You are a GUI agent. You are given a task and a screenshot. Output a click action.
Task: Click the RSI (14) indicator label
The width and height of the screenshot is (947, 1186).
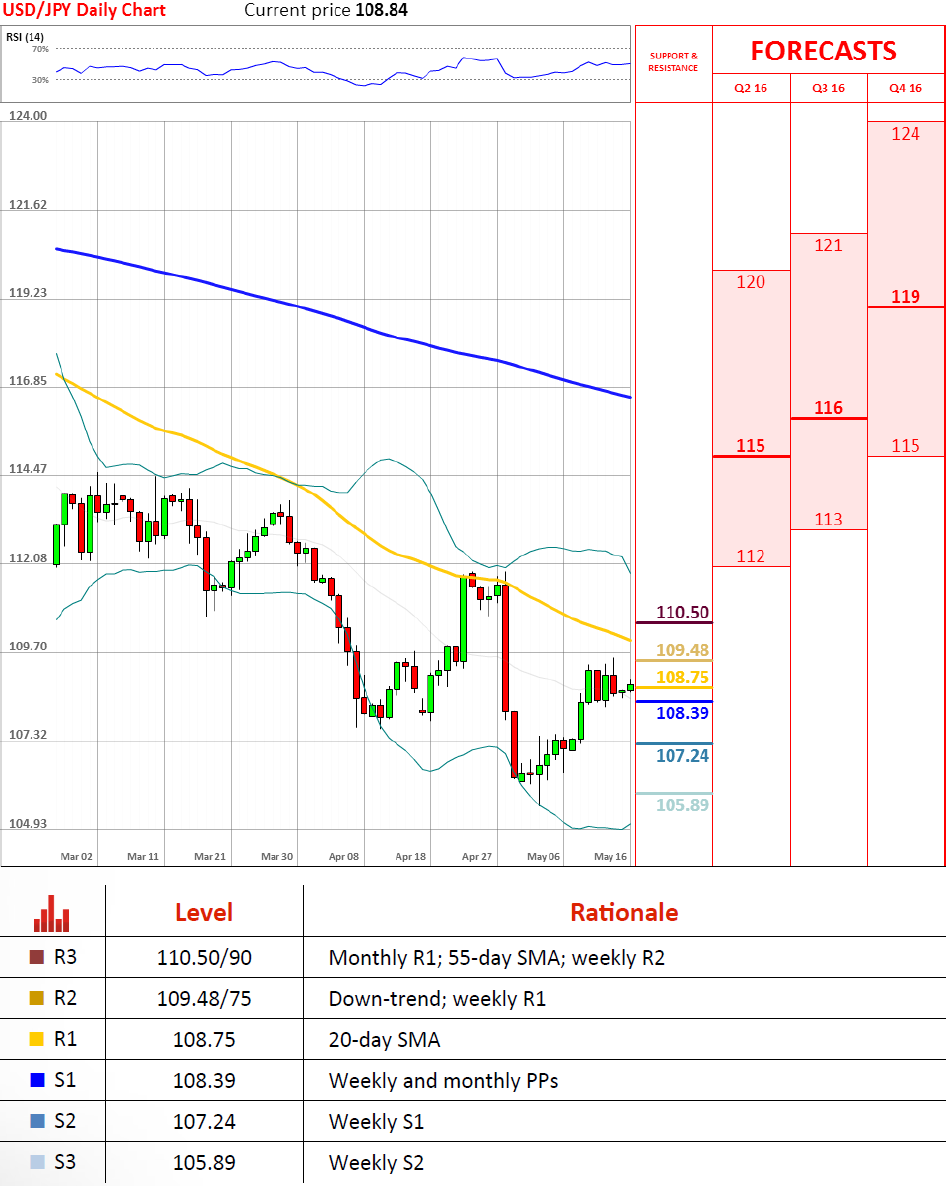[x=25, y=36]
